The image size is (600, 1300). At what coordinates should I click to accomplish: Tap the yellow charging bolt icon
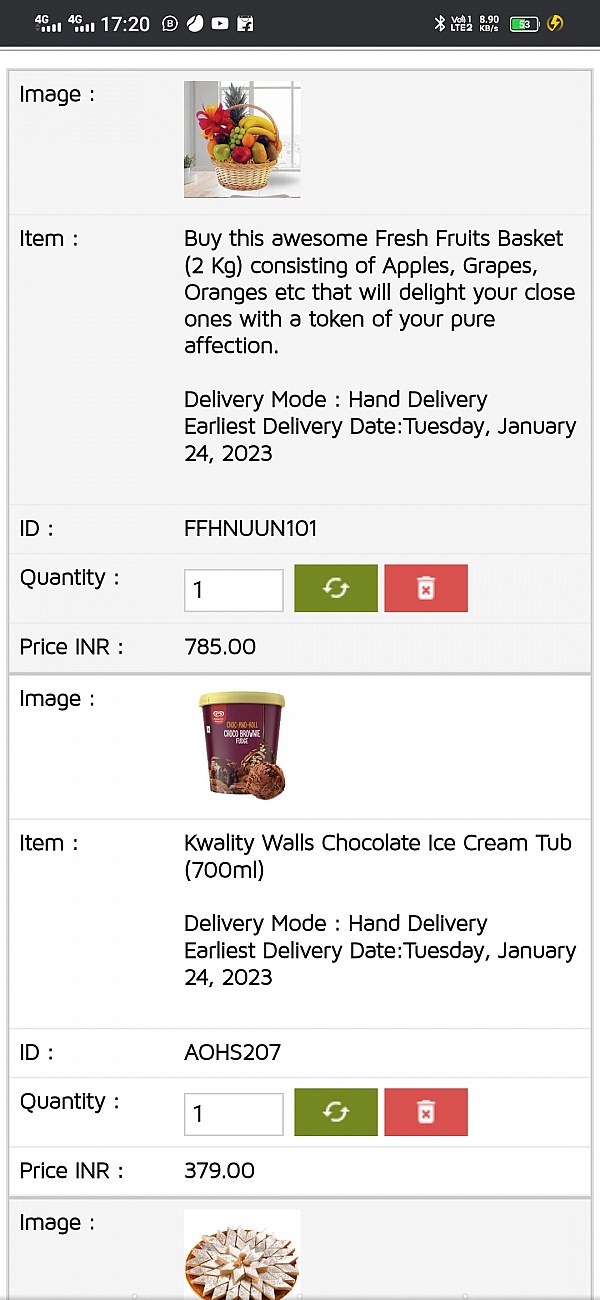[x=556, y=23]
